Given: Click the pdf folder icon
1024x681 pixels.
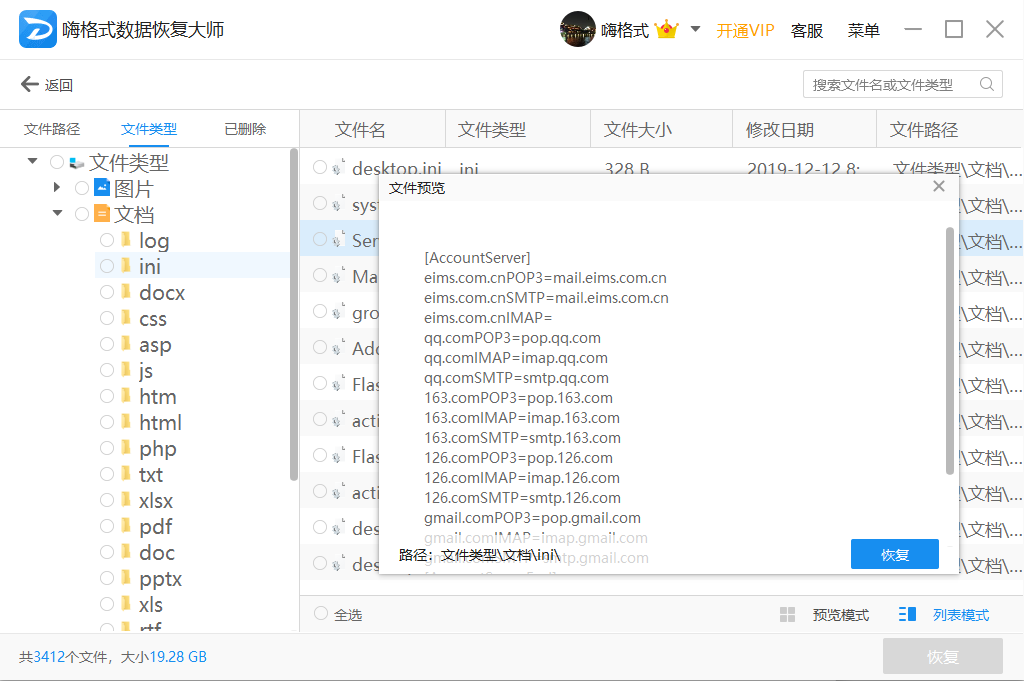Looking at the screenshot, I should (x=126, y=526).
